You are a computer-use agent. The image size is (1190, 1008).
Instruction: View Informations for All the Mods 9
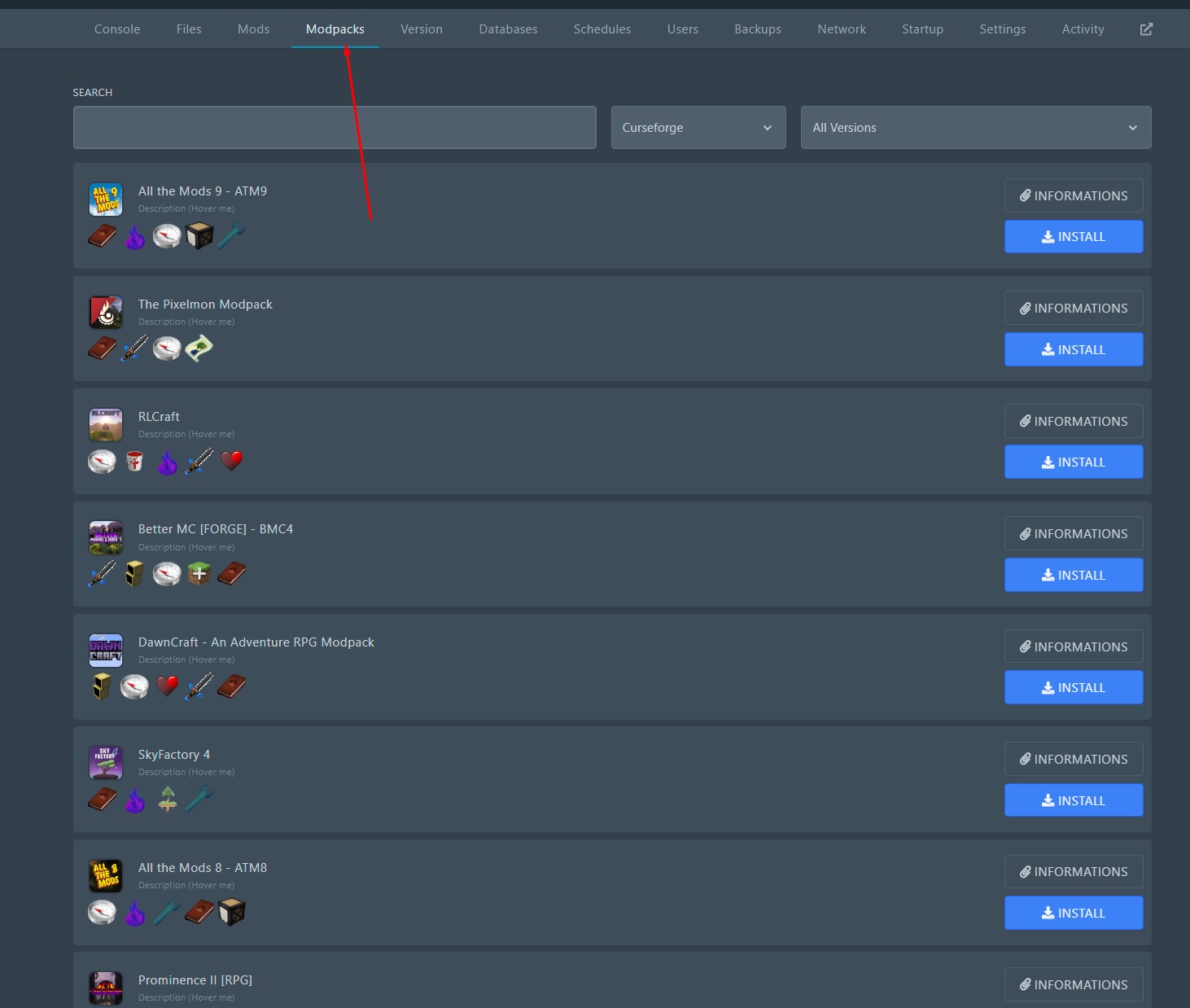click(1074, 195)
